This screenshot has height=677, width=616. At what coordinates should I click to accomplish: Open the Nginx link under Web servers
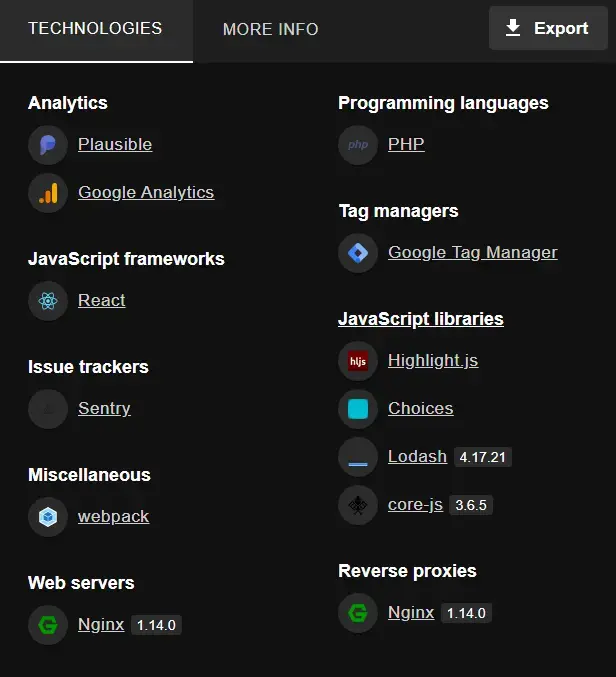pyautogui.click(x=101, y=624)
